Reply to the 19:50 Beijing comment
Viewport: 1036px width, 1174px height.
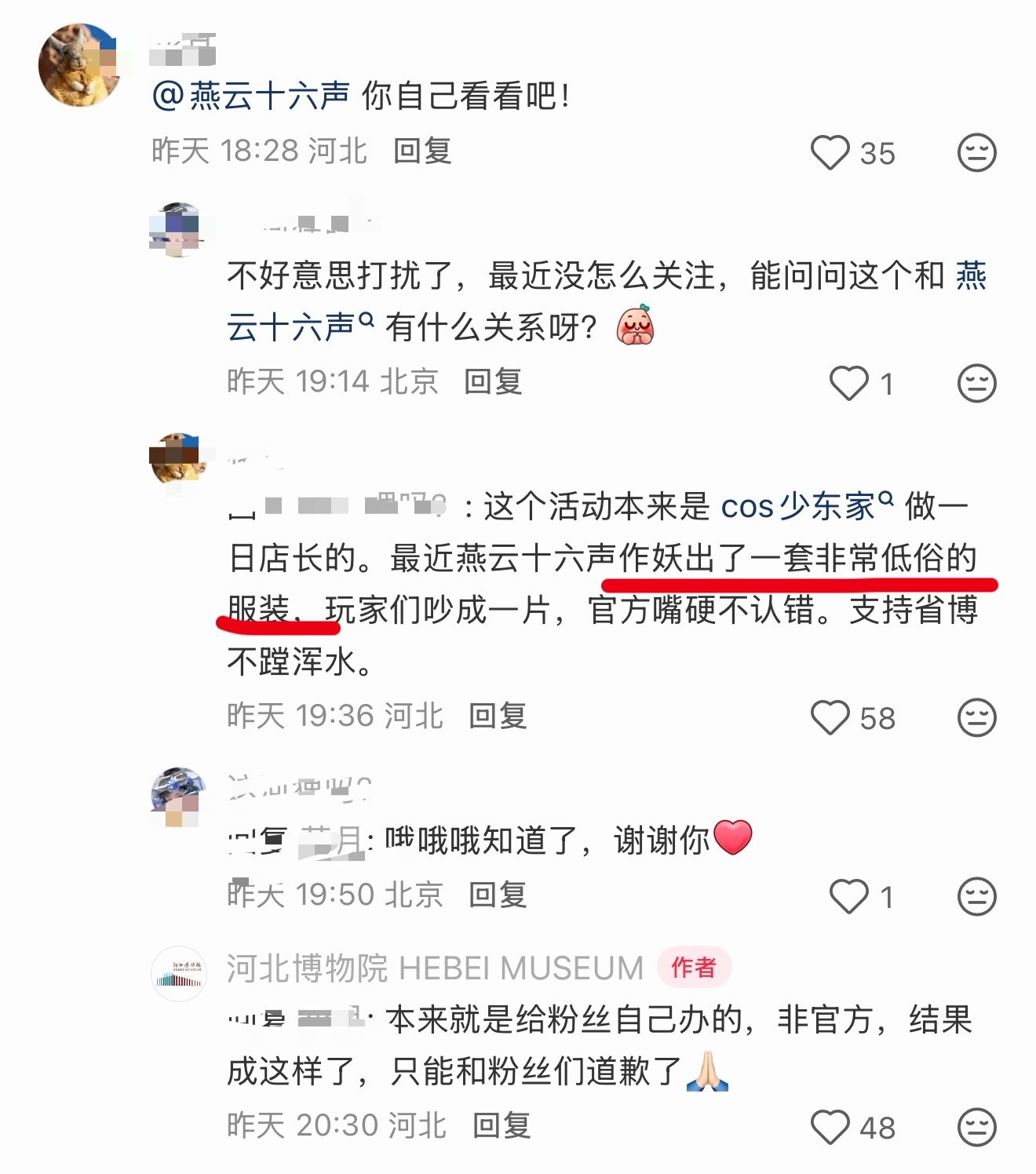[498, 895]
